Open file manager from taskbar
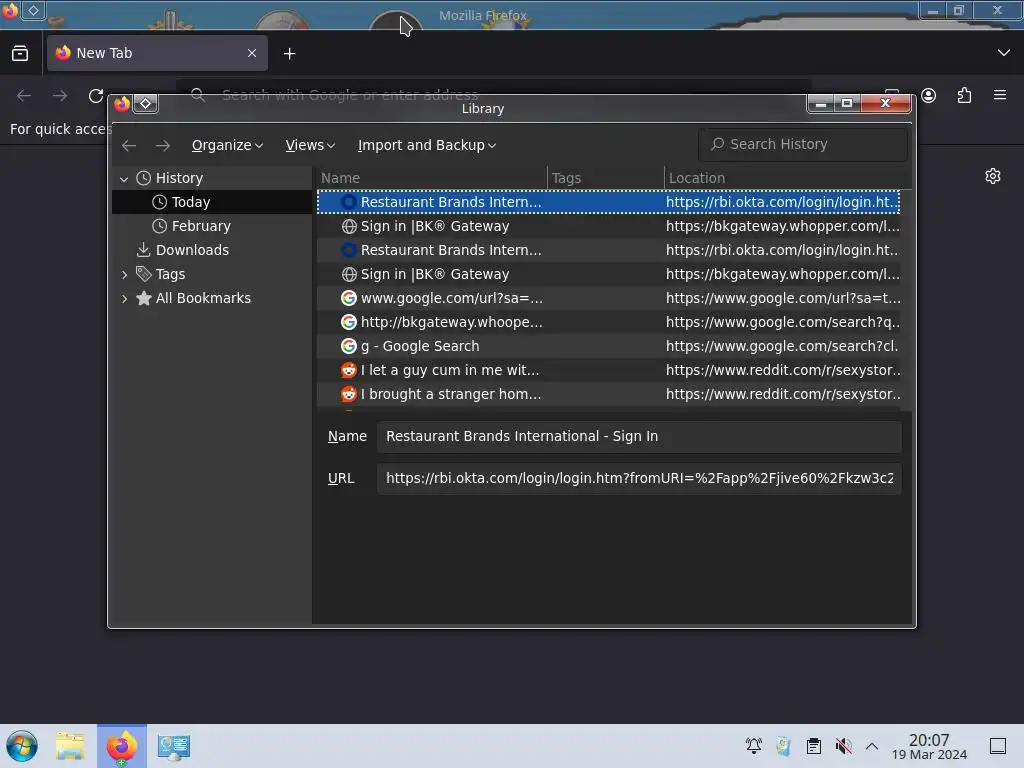Screen dimensions: 1024x768 coord(70,746)
